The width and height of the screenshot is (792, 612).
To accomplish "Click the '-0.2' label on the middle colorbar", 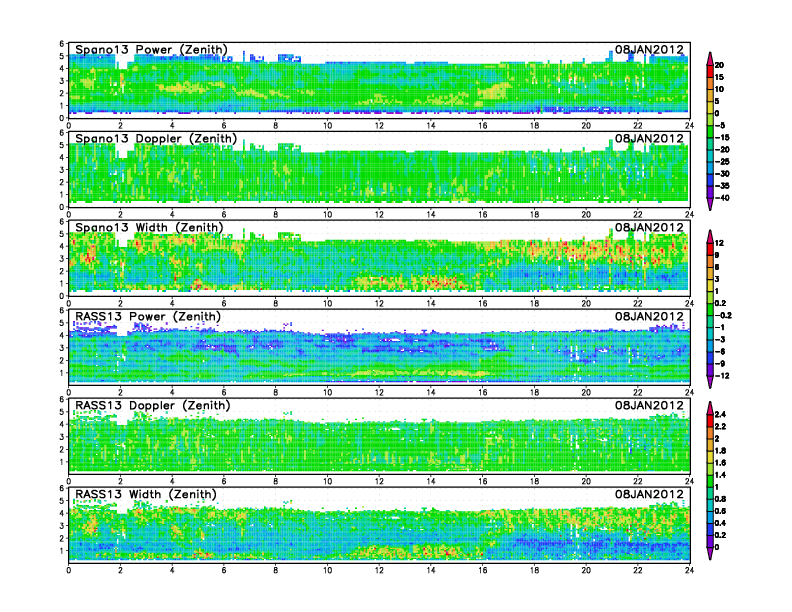I will tap(723, 315).
